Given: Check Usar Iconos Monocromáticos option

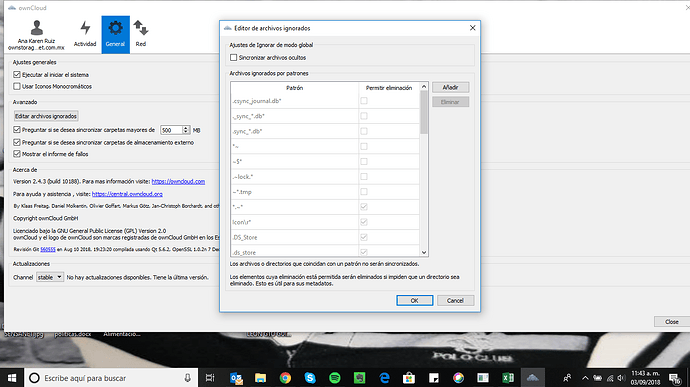Looking at the screenshot, I should point(17,86).
